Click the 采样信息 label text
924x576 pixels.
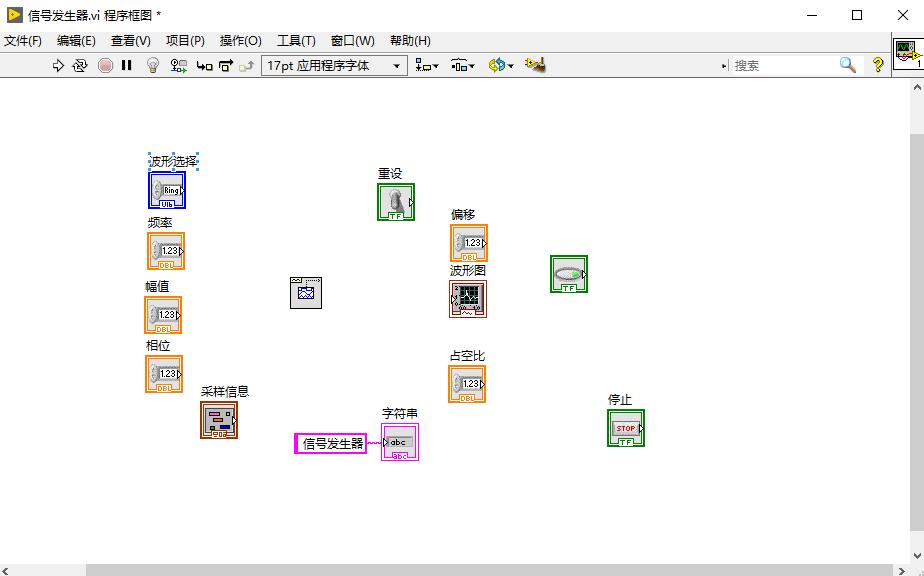[x=225, y=391]
